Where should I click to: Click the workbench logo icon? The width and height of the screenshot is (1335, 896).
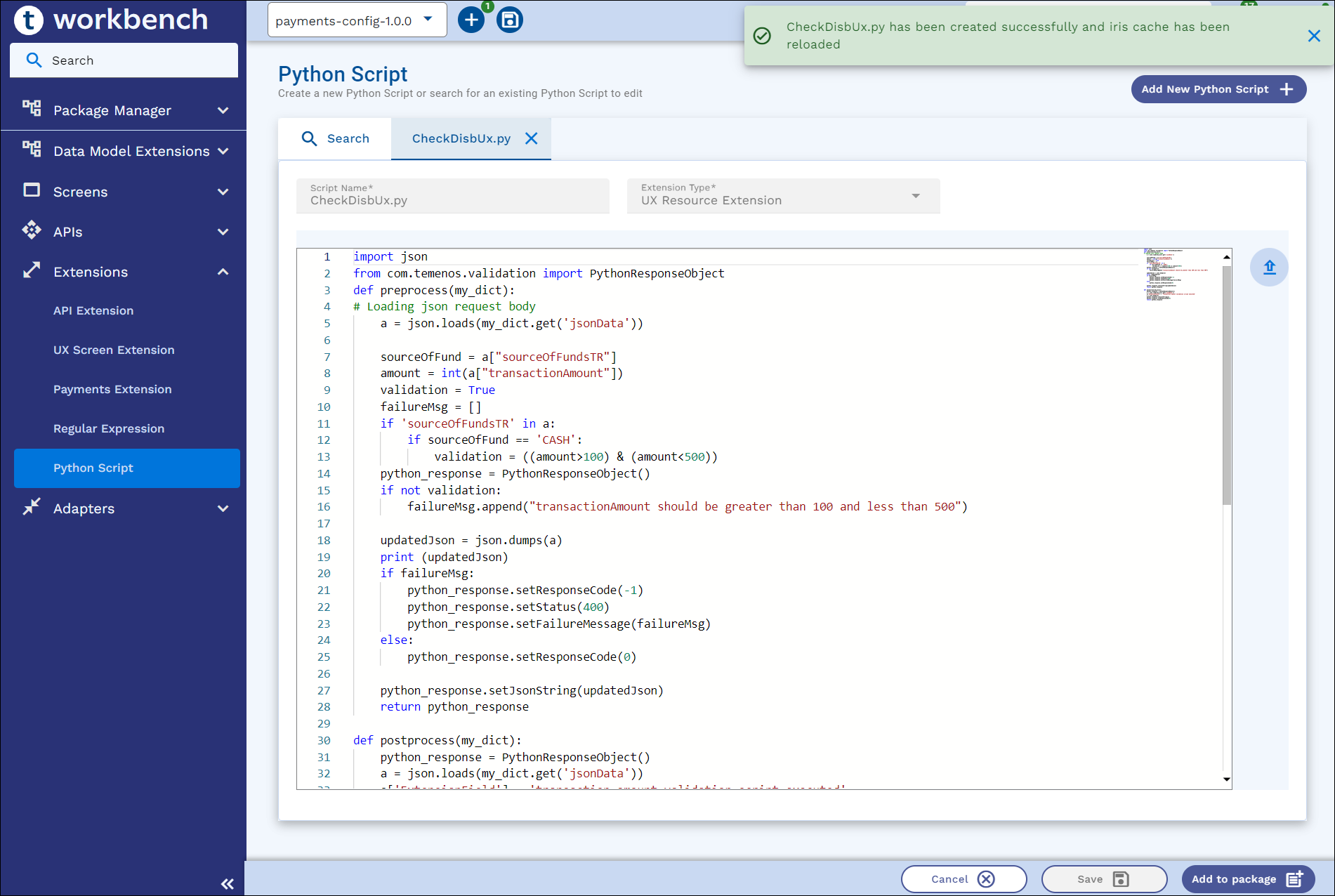pyautogui.click(x=29, y=20)
